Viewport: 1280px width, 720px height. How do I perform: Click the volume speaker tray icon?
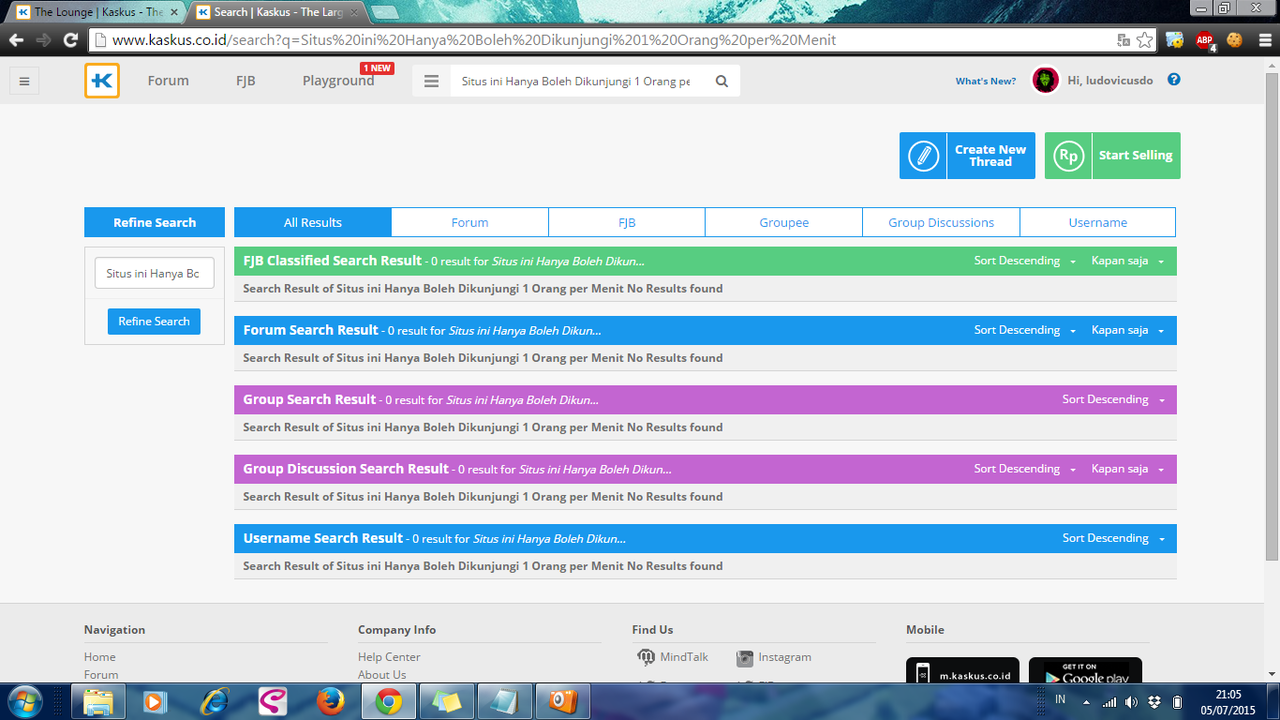coord(1131,702)
